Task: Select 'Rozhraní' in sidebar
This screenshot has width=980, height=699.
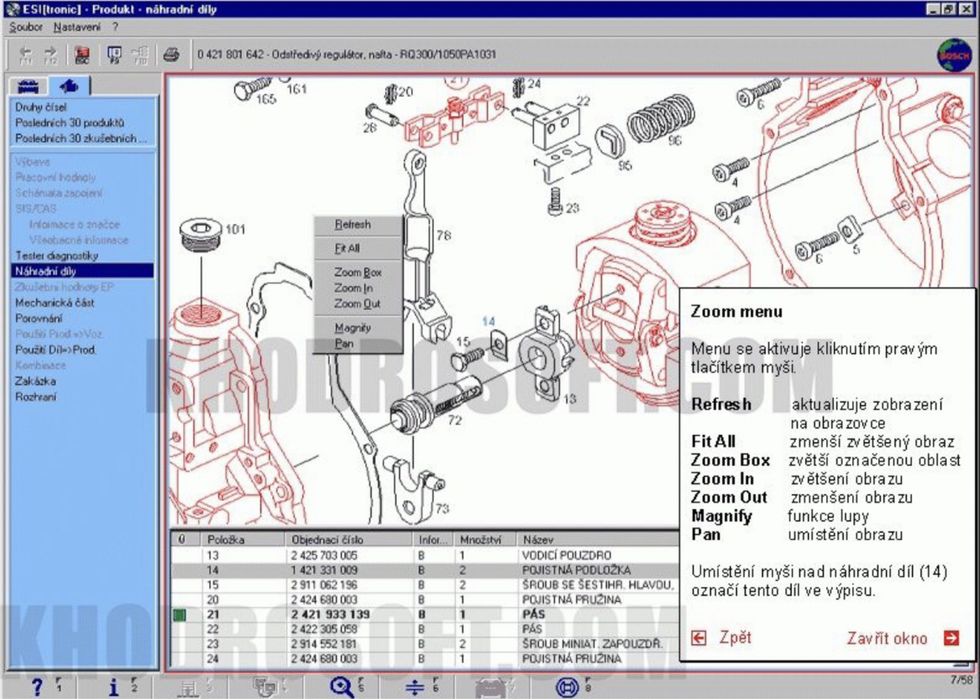Action: (x=36, y=396)
